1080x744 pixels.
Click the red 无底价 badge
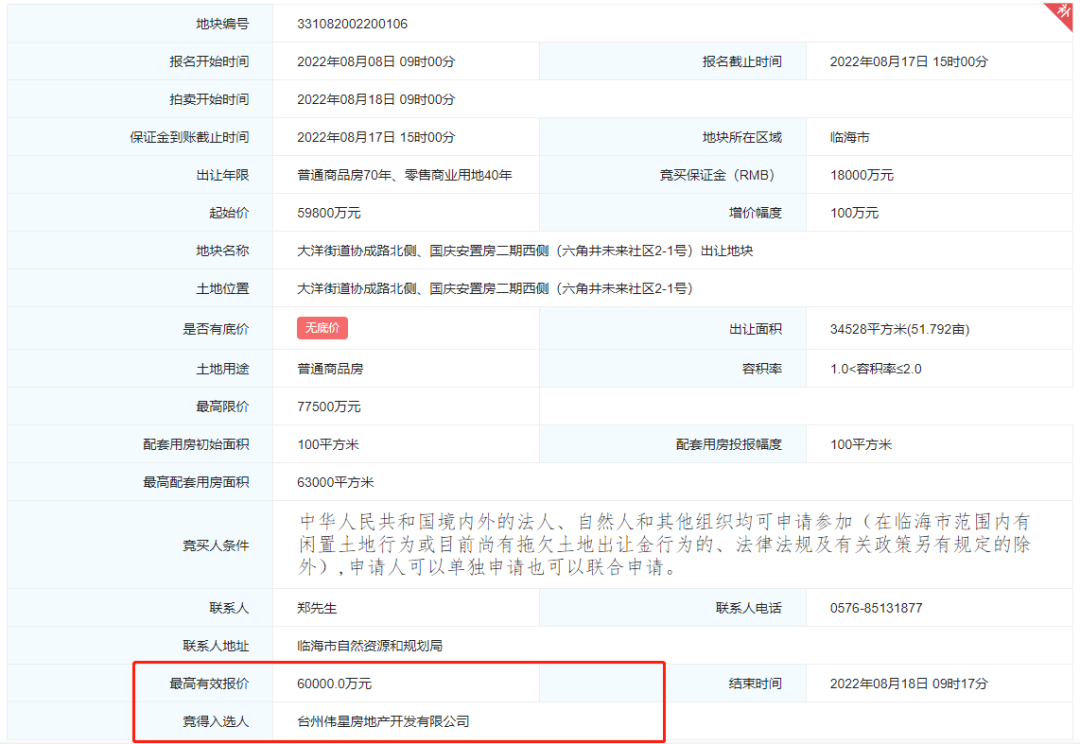tap(322, 329)
